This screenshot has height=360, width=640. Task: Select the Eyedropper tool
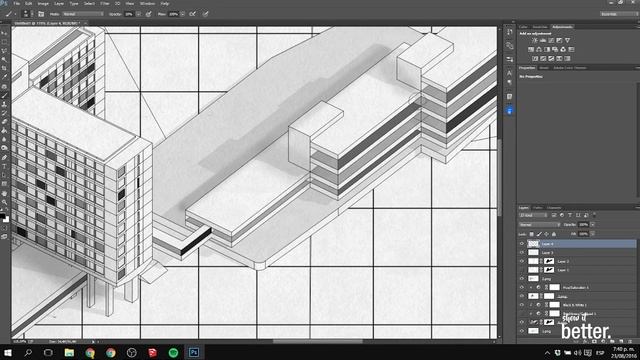[x=4, y=77]
